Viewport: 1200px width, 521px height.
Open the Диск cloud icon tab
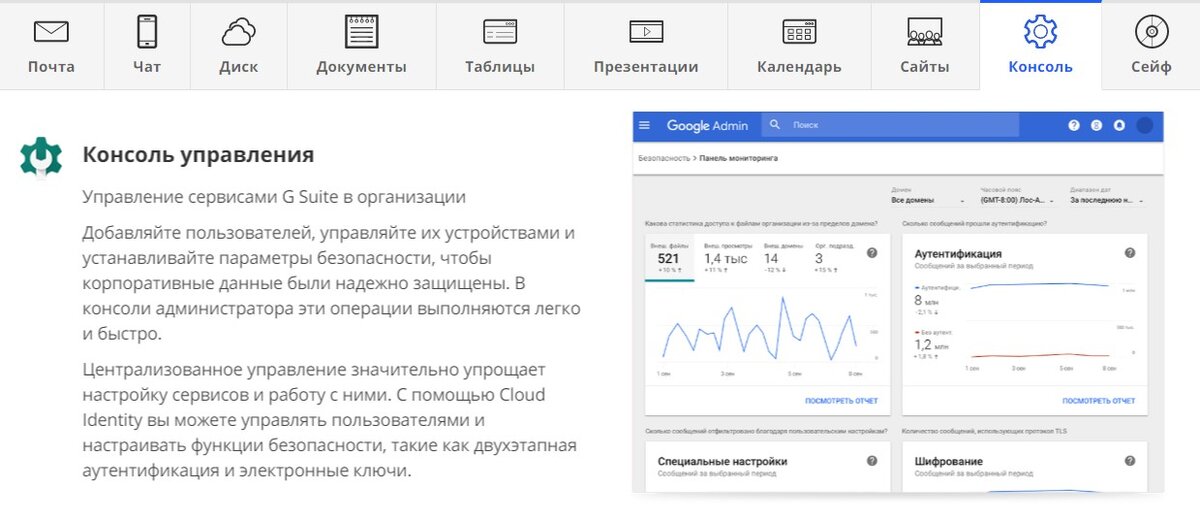click(x=239, y=46)
